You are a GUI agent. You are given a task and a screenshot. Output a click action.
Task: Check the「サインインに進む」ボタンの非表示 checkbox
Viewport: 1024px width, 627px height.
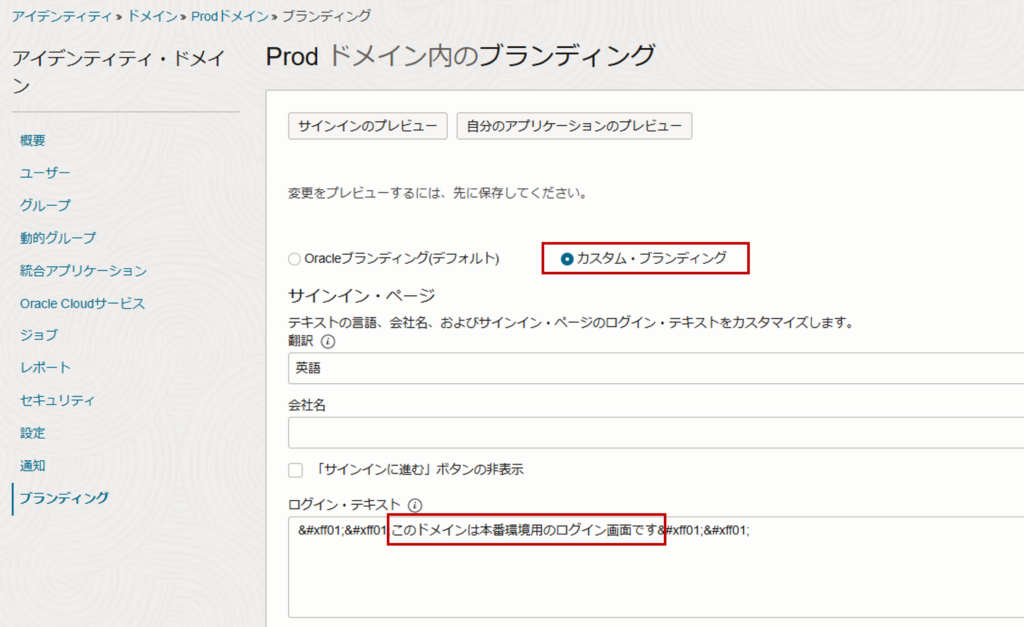(296, 470)
